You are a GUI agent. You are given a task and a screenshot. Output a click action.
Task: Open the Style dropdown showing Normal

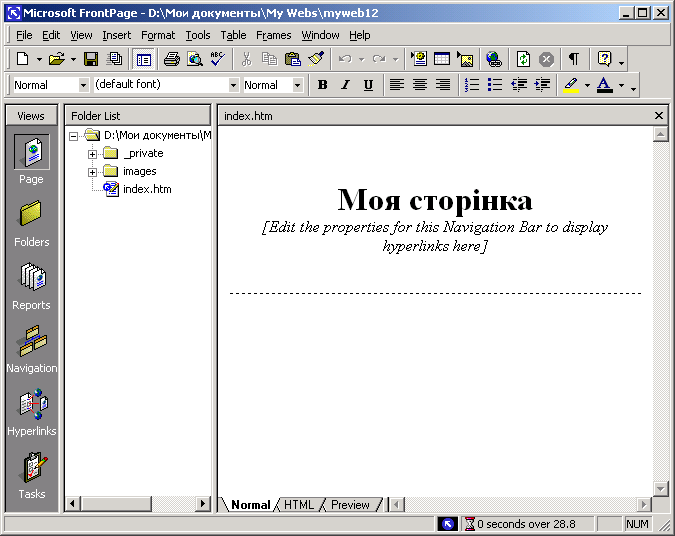(84, 85)
